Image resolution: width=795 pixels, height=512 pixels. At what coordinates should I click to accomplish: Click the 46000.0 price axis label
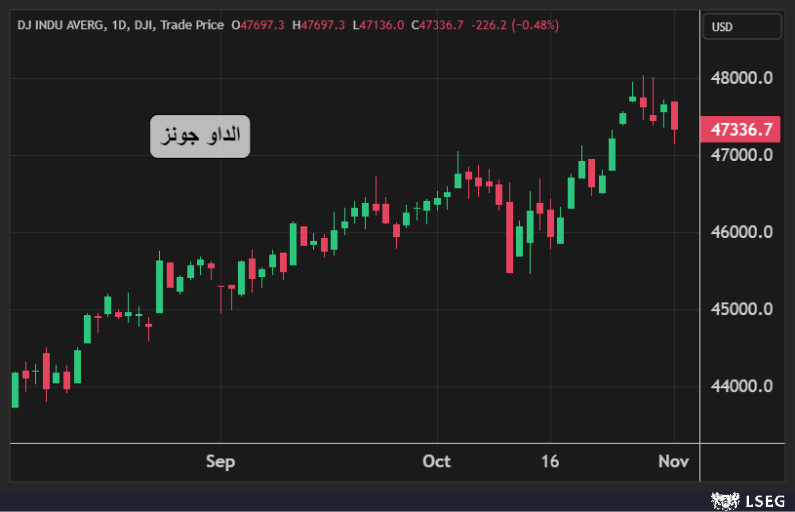tap(741, 232)
